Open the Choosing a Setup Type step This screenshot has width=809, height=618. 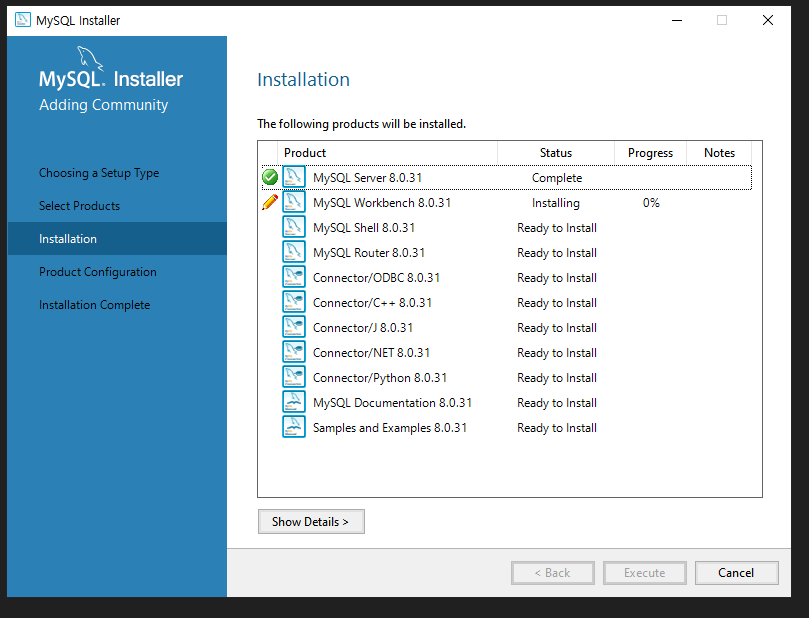pyautogui.click(x=99, y=173)
